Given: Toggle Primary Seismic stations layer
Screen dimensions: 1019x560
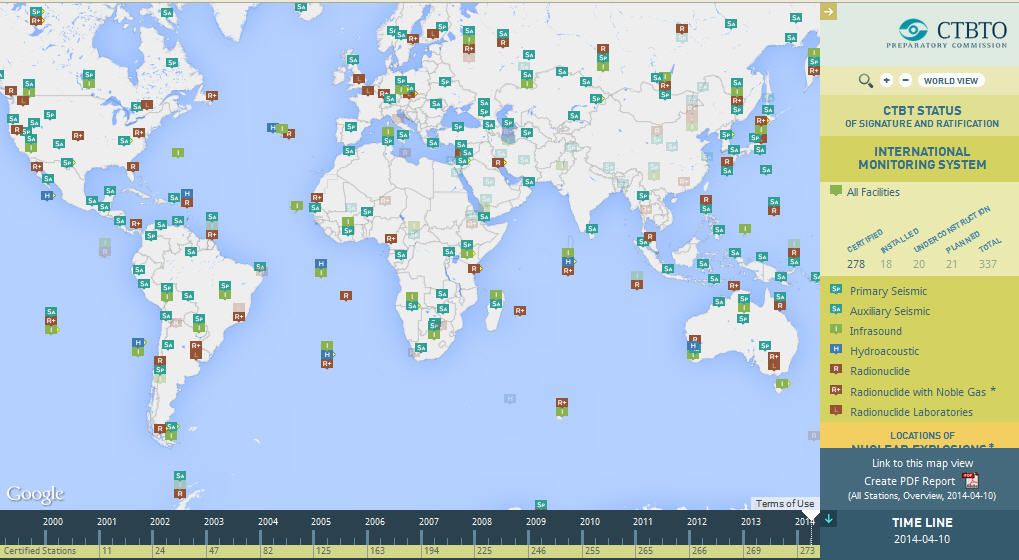Looking at the screenshot, I should [x=888, y=291].
